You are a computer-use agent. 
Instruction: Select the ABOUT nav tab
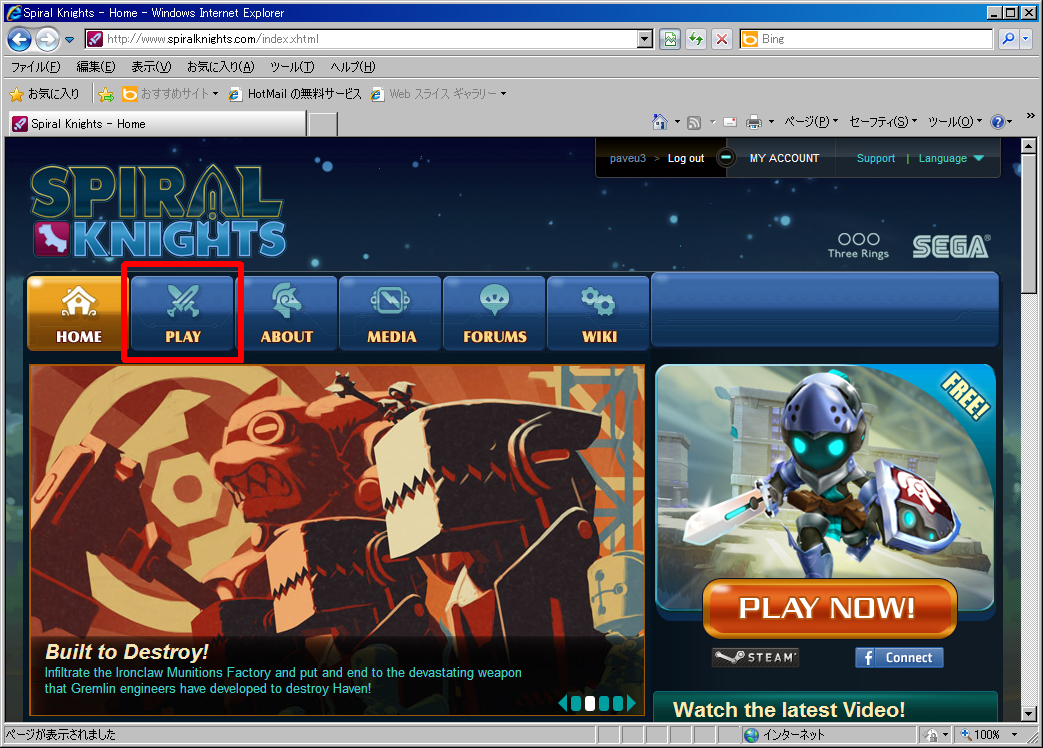pyautogui.click(x=287, y=313)
